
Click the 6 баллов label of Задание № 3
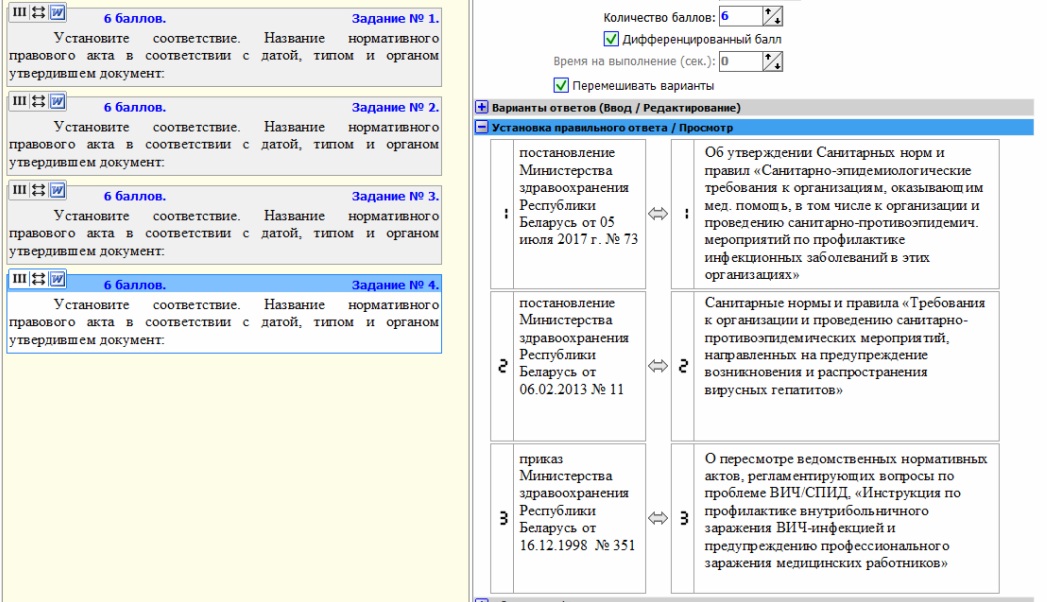tap(134, 196)
